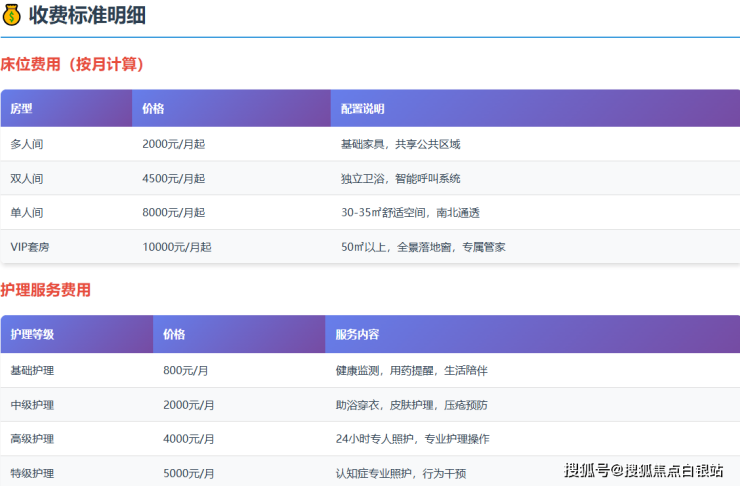
Task: Click the 服务内容 column header
Action: [x=357, y=335]
